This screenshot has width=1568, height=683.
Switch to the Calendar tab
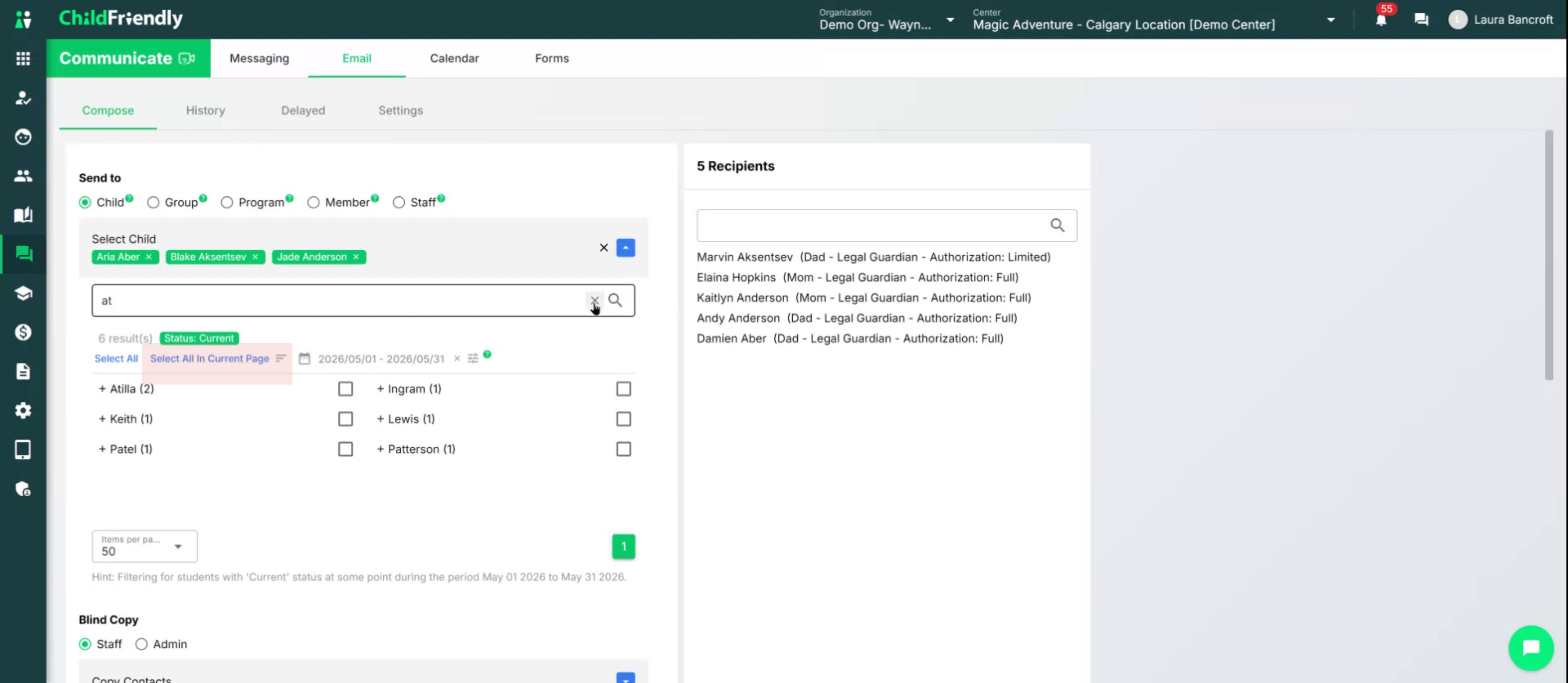[x=454, y=58]
